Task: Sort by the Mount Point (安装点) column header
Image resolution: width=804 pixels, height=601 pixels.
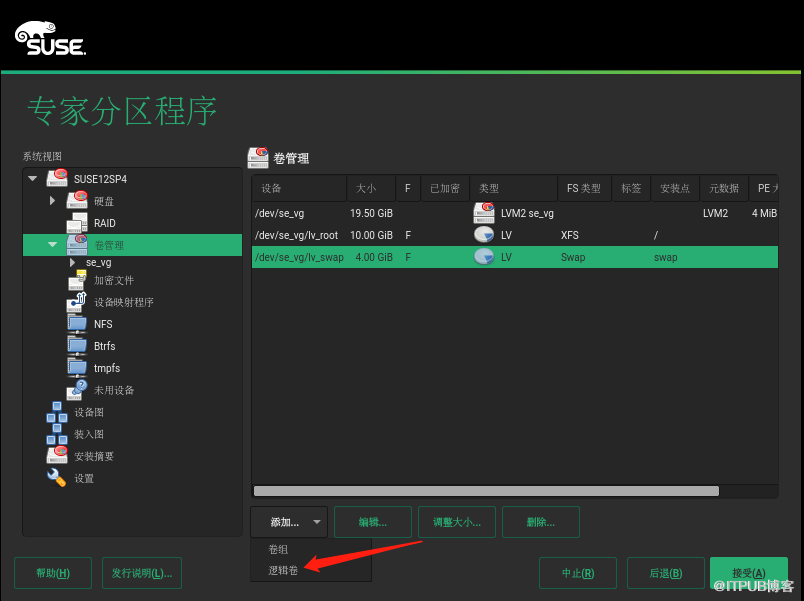Action: (x=675, y=188)
